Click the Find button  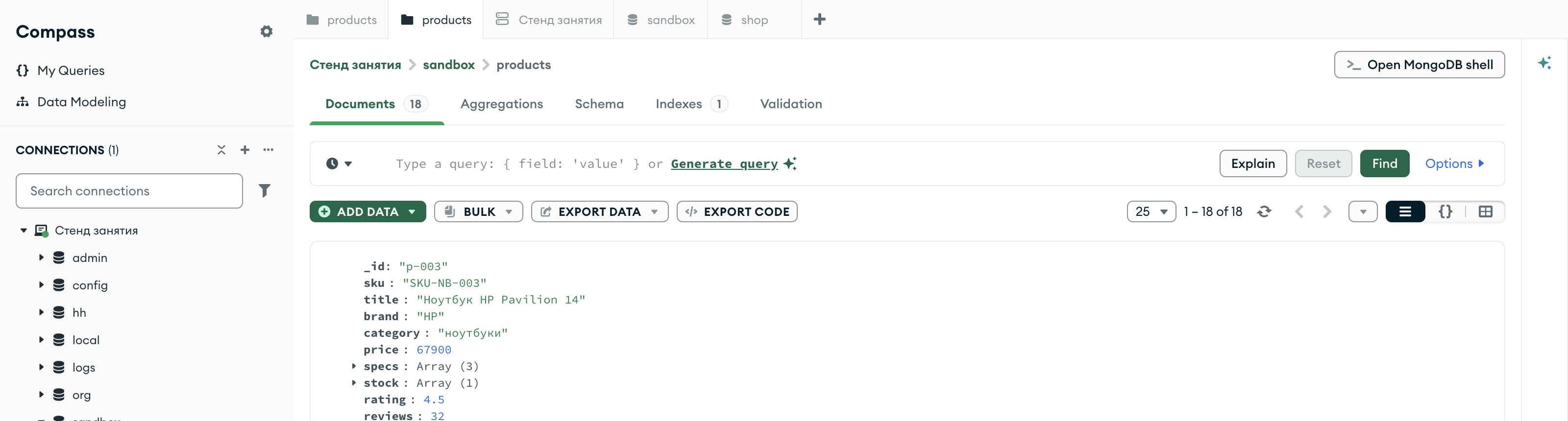pos(1384,164)
